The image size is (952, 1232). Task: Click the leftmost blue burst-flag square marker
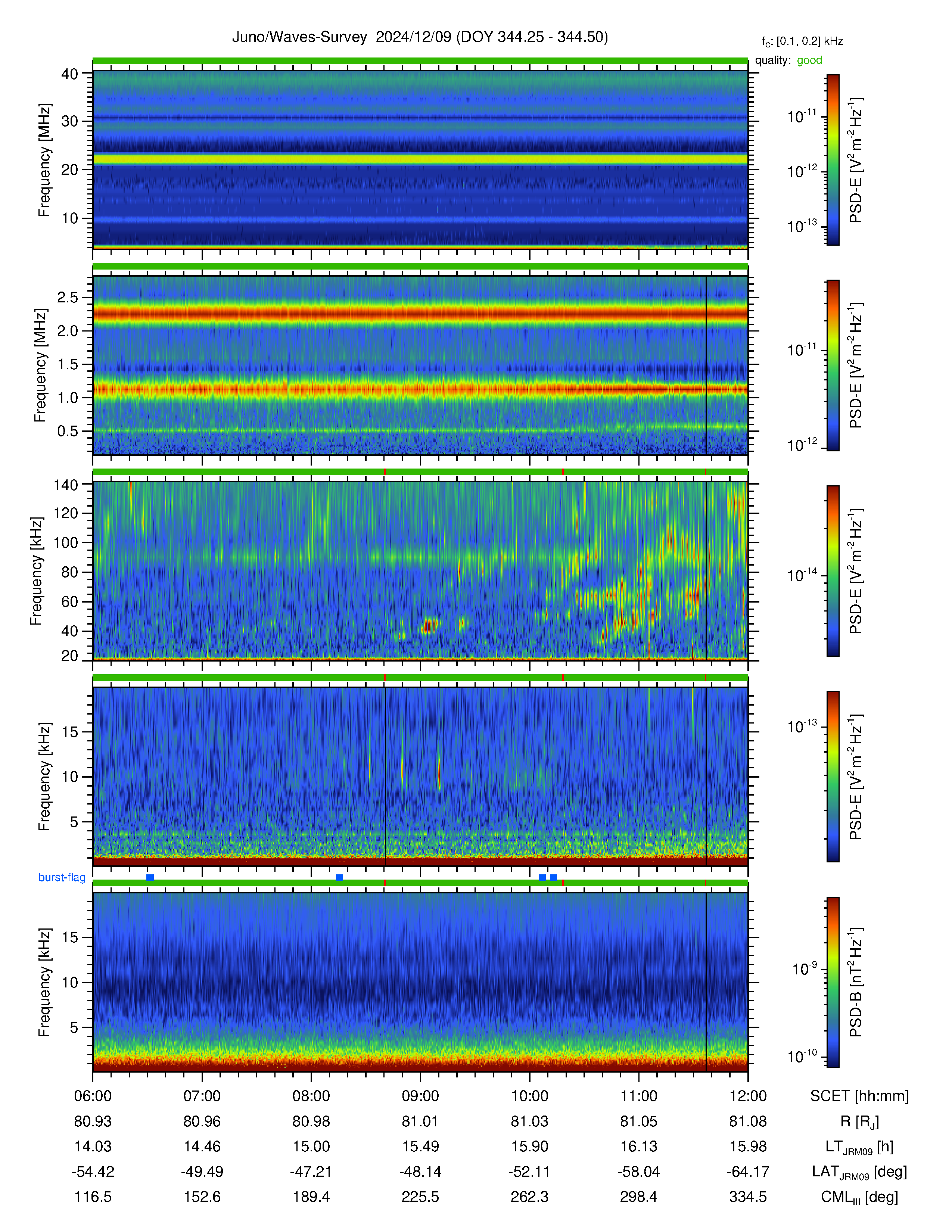point(150,878)
